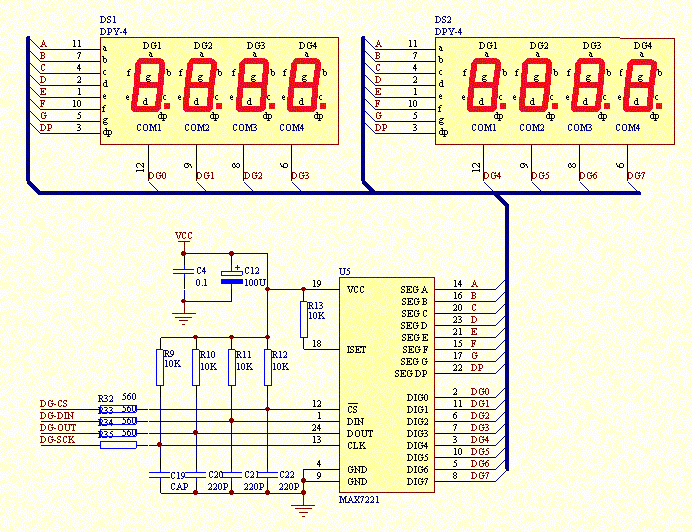Select the first red digit of DS1
The height and width of the screenshot is (532, 692).
pos(148,84)
